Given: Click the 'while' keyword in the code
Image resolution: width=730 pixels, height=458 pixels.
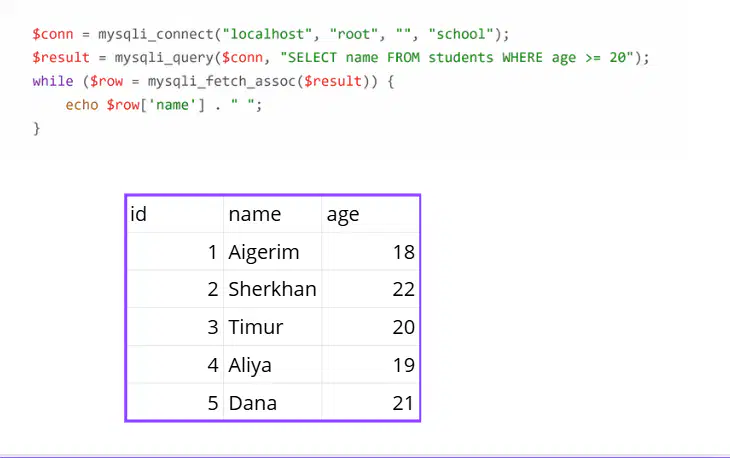Looking at the screenshot, I should [x=53, y=81].
